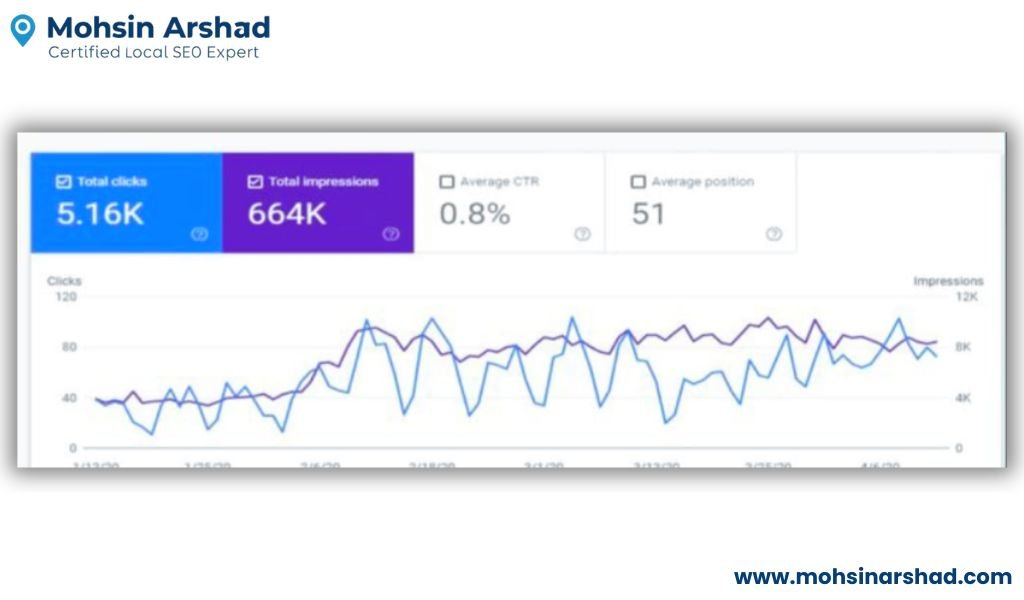Select the Average position 51 card
The height and width of the screenshot is (600, 1024).
pos(701,204)
